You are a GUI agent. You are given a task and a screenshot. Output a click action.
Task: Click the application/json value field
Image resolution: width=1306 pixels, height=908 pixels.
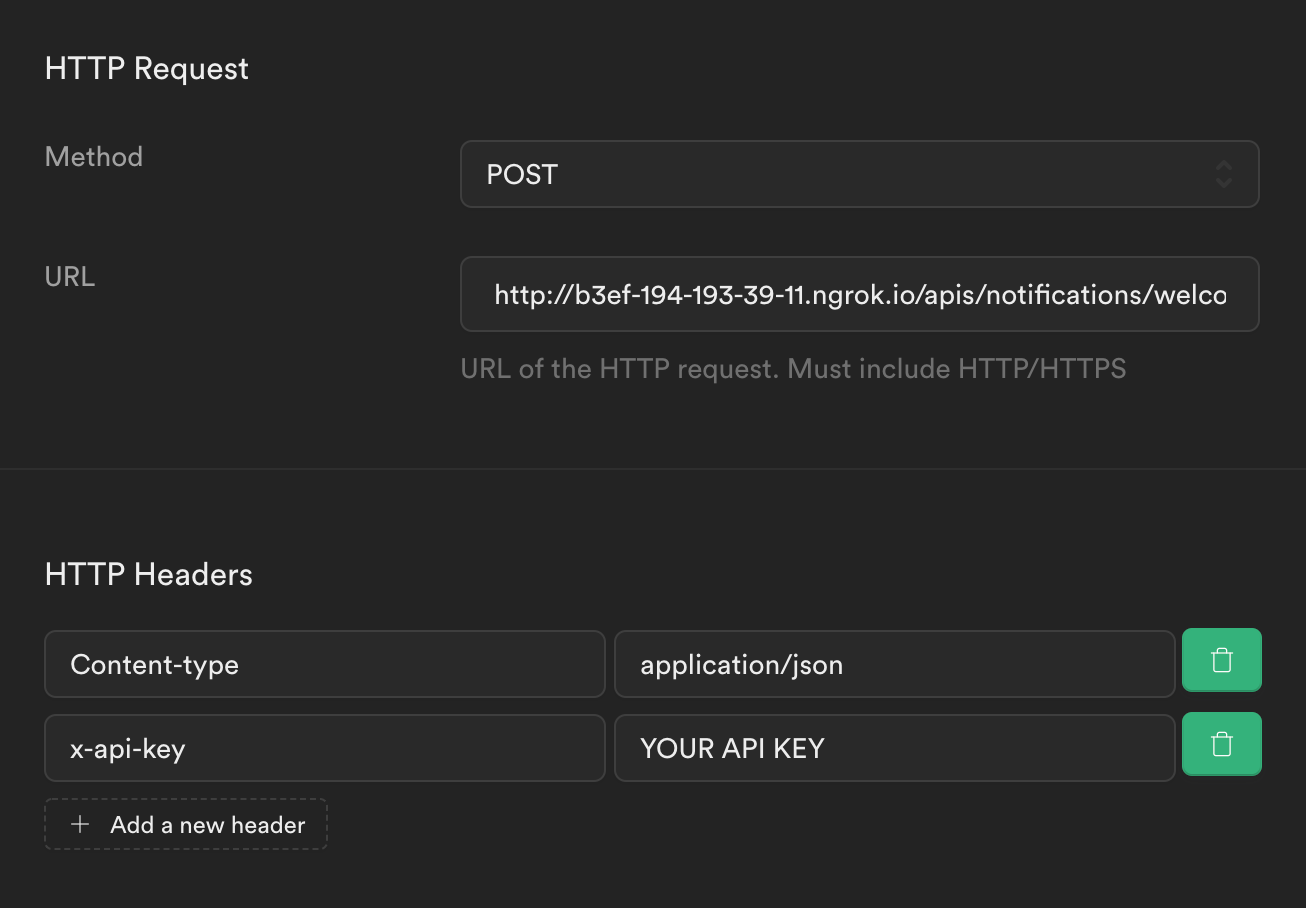[894, 663]
